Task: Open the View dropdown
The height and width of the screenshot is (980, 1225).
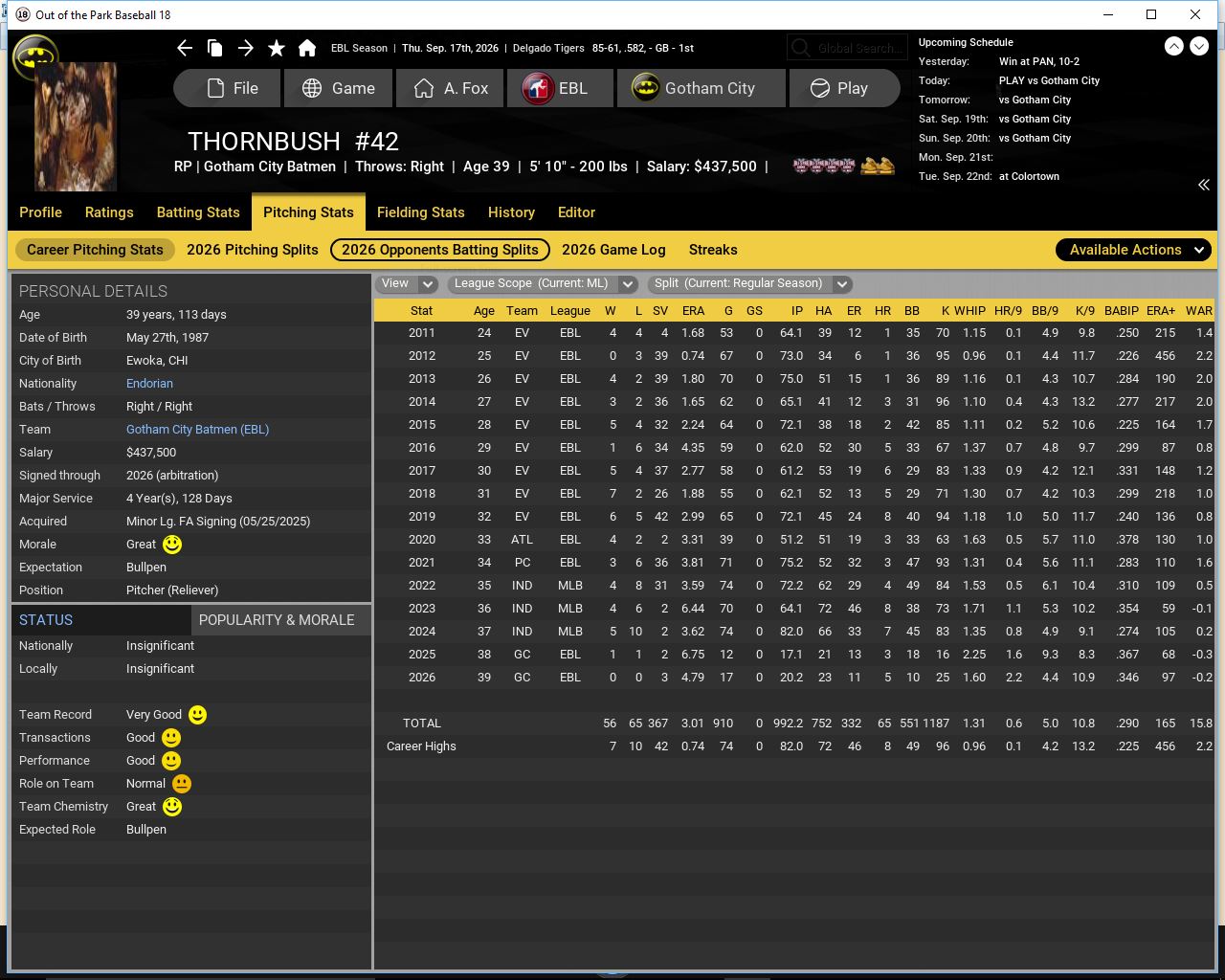Action: [x=407, y=283]
